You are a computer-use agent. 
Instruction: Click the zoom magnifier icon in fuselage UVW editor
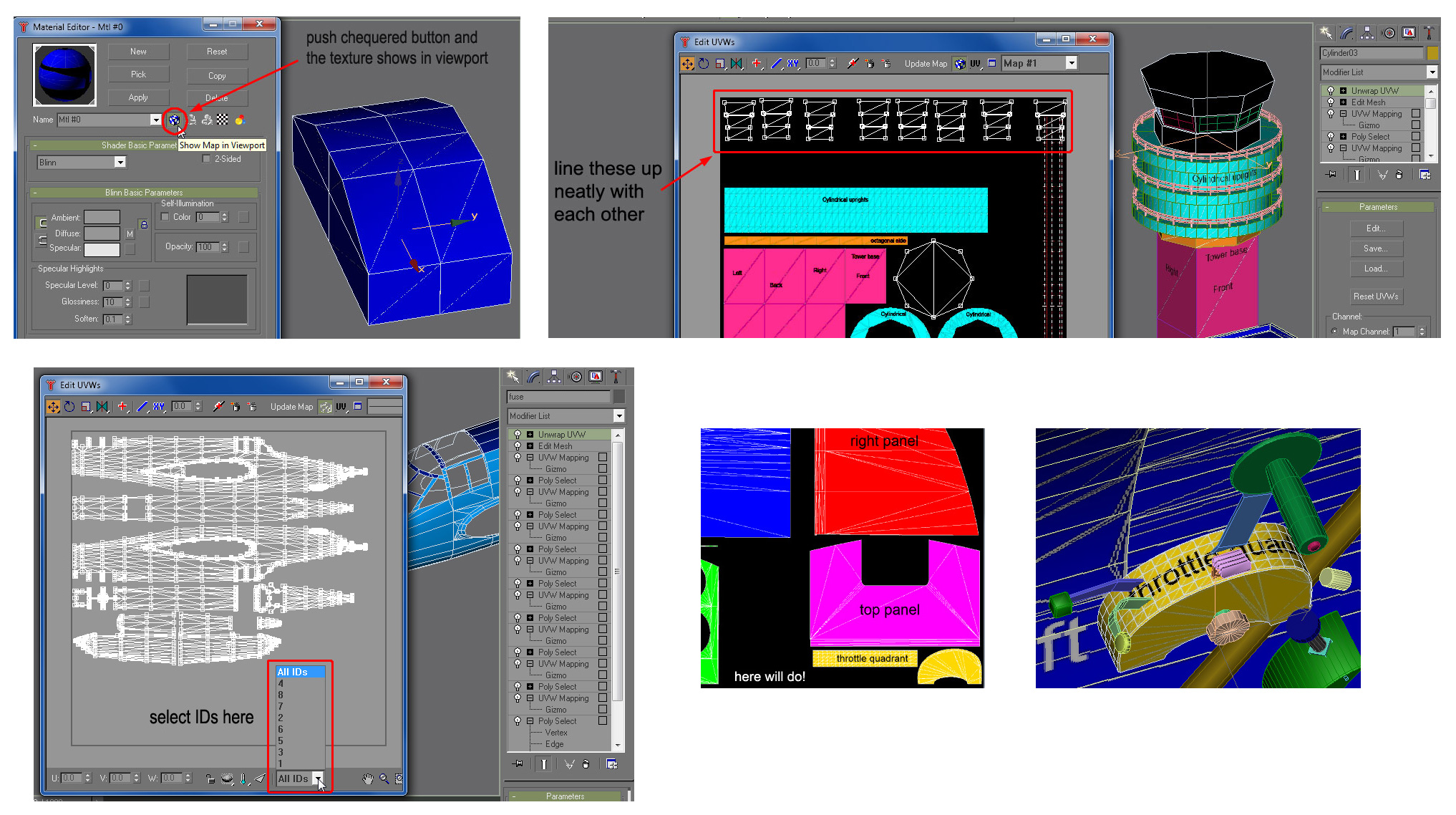tap(384, 778)
